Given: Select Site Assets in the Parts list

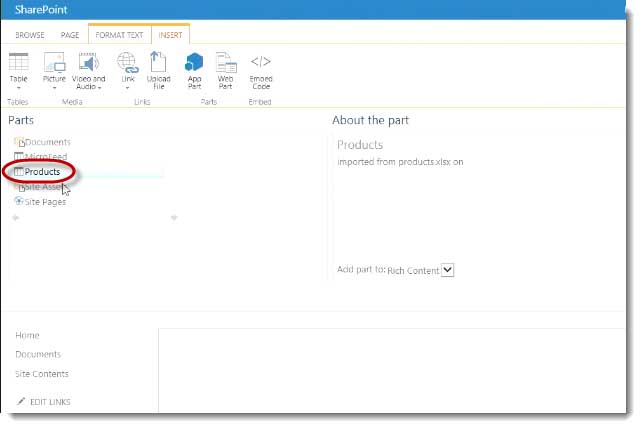Looking at the screenshot, I should click(43, 187).
